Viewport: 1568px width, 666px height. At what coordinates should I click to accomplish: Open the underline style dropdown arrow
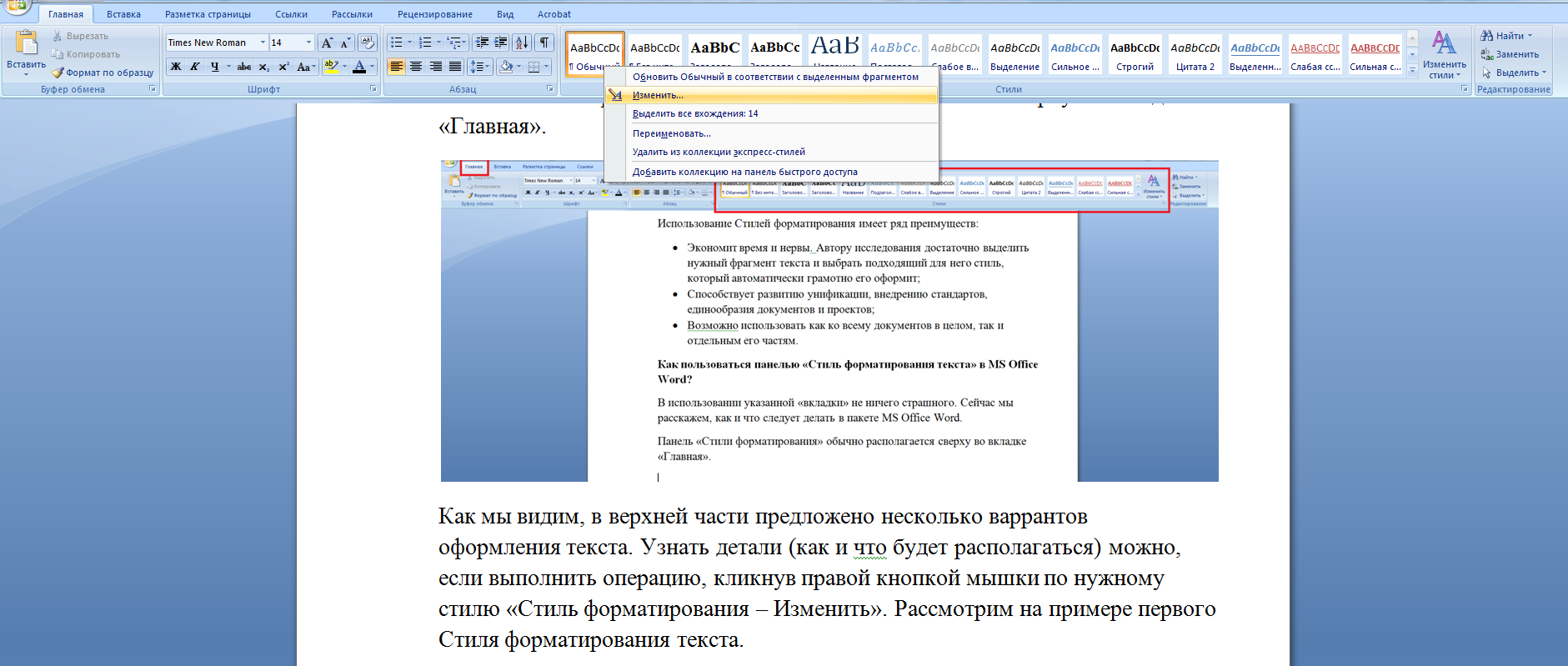[228, 67]
